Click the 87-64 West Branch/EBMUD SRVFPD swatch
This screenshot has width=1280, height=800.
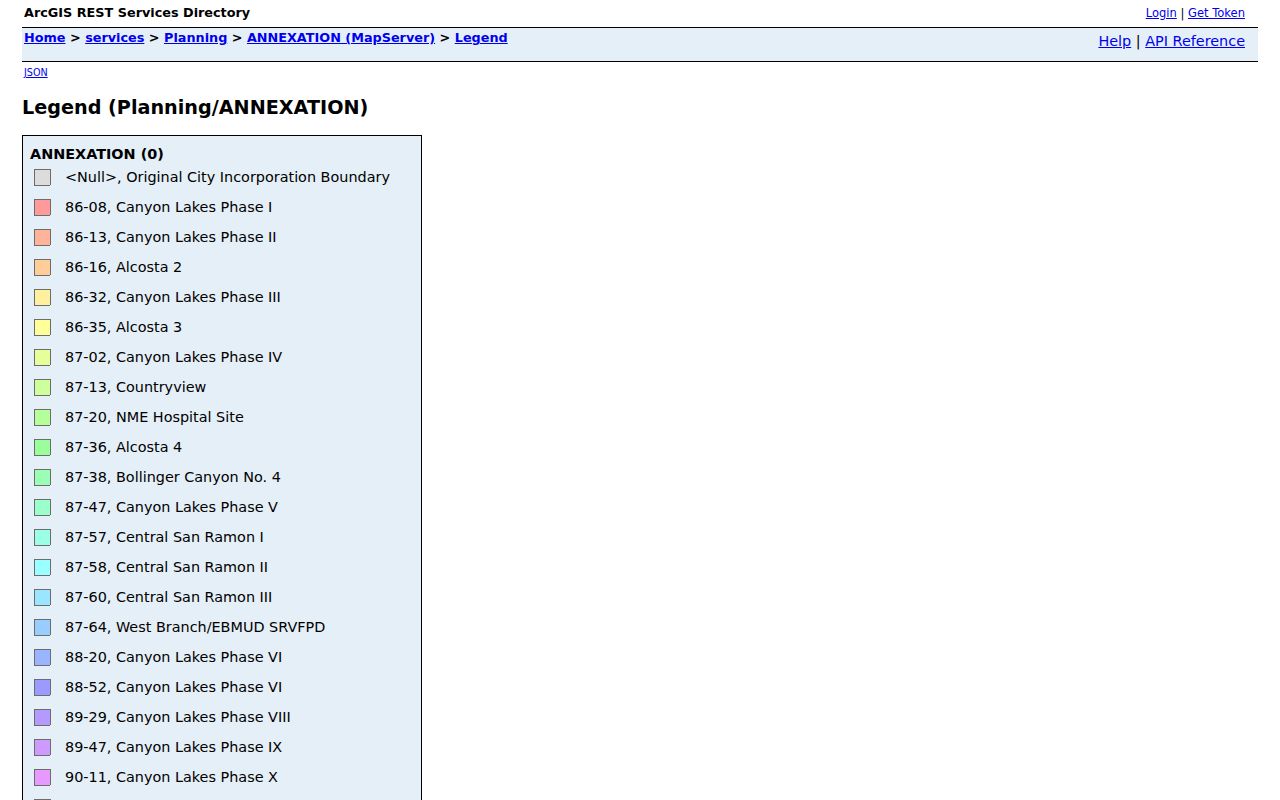[x=42, y=627]
